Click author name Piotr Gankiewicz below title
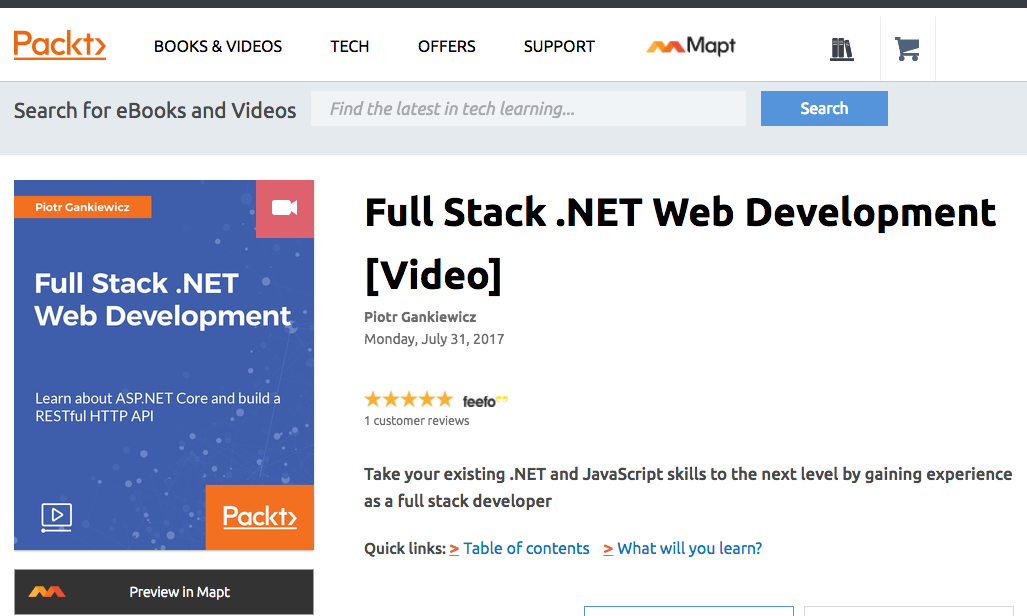The width and height of the screenshot is (1027, 616). pyautogui.click(x=420, y=317)
